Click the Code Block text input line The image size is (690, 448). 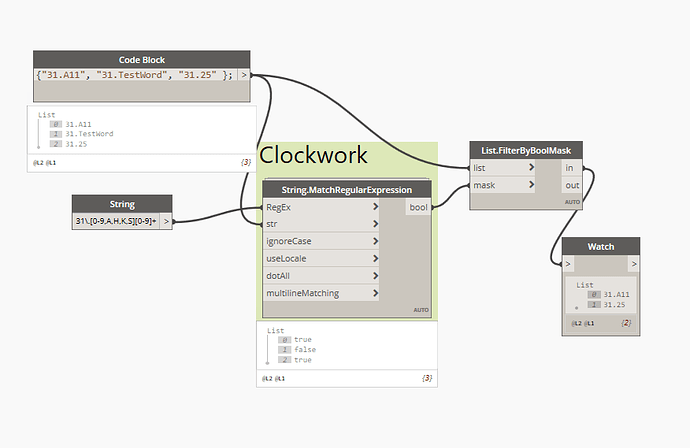click(x=136, y=75)
